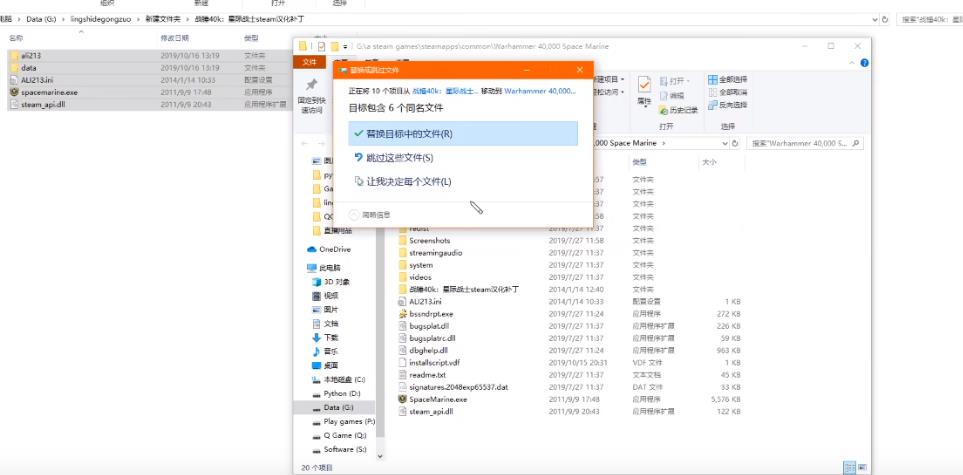Open Properties (属性) in the ribbon

coord(644,91)
